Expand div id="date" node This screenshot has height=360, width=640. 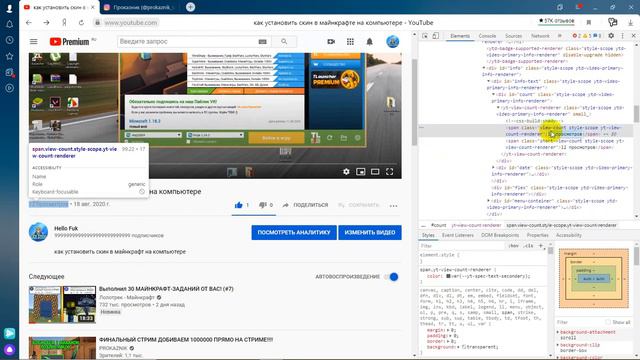[x=493, y=167]
